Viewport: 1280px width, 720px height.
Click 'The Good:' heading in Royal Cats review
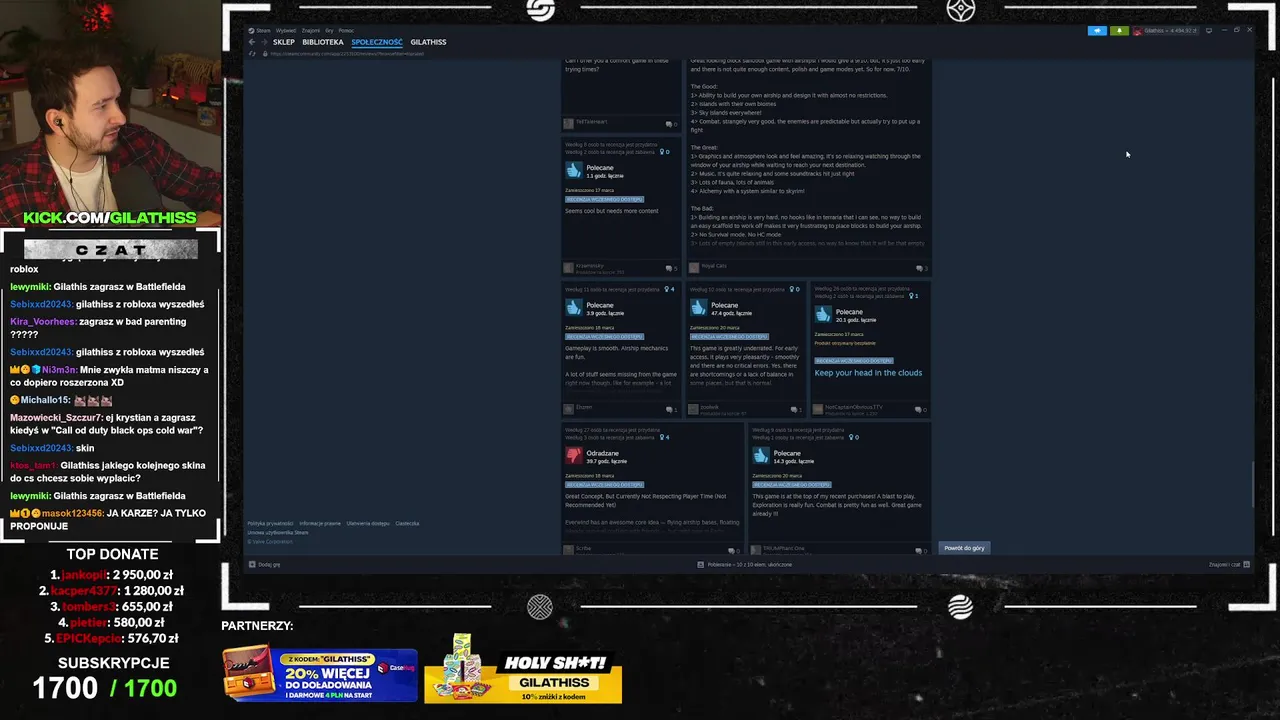click(704, 87)
